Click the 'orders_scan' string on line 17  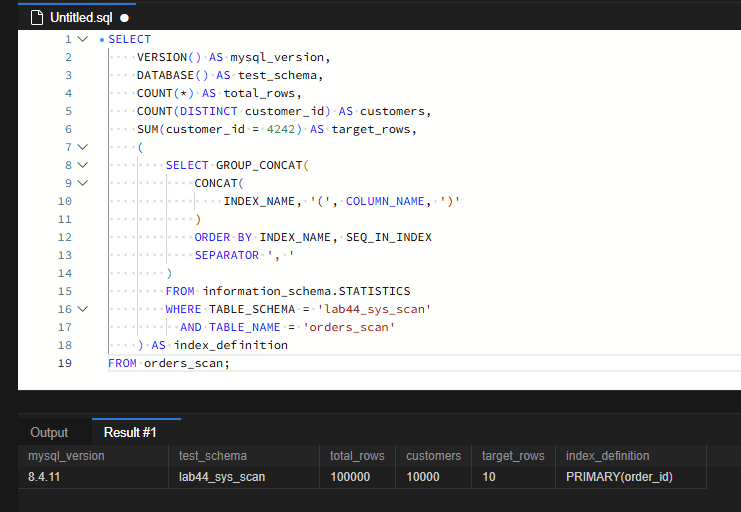tap(349, 327)
